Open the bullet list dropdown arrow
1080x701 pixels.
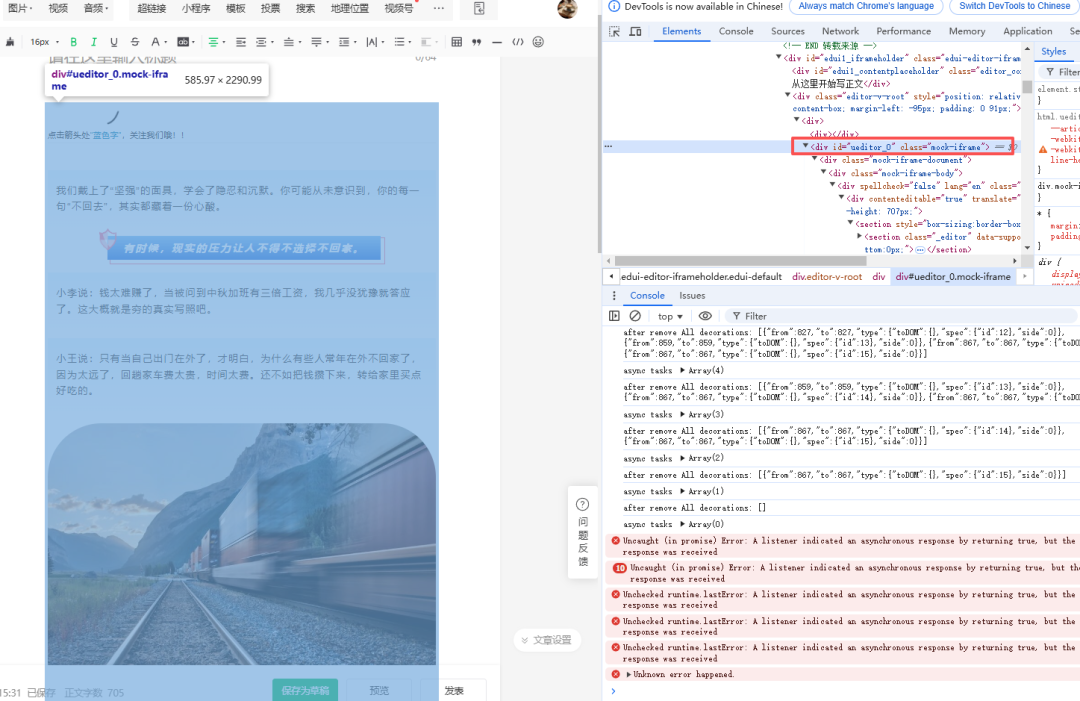coord(410,43)
